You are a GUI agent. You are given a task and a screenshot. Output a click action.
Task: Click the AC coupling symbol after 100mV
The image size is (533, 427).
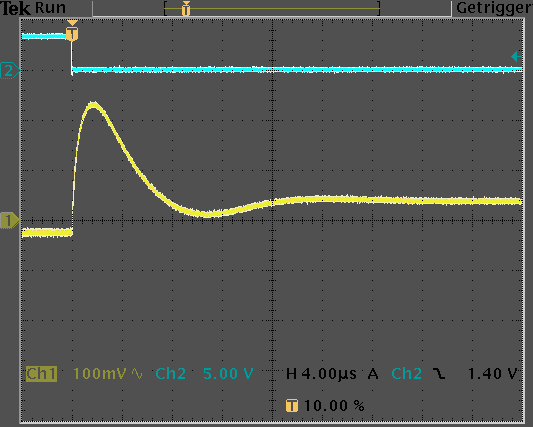click(x=137, y=374)
